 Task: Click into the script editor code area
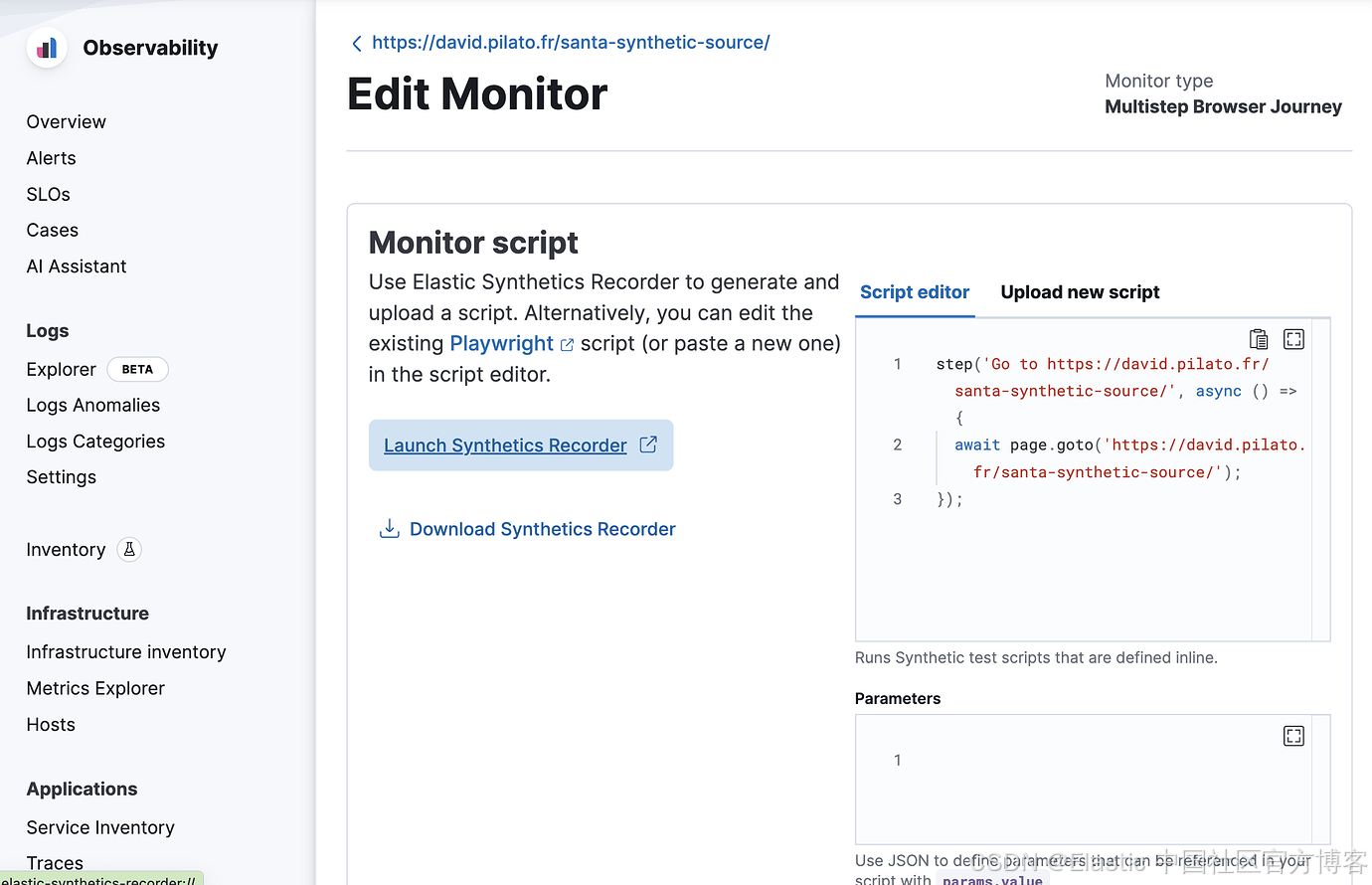tap(1093, 479)
